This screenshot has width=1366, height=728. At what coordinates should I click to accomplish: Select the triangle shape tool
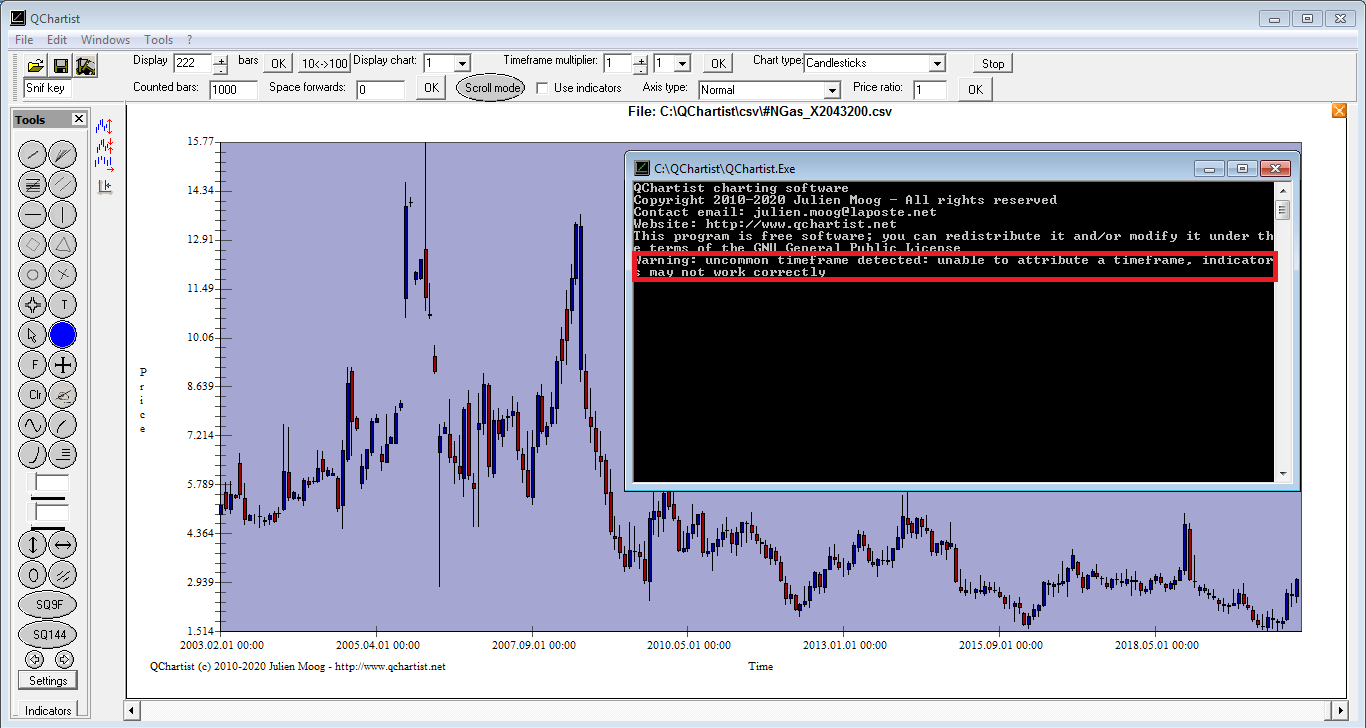(x=63, y=244)
